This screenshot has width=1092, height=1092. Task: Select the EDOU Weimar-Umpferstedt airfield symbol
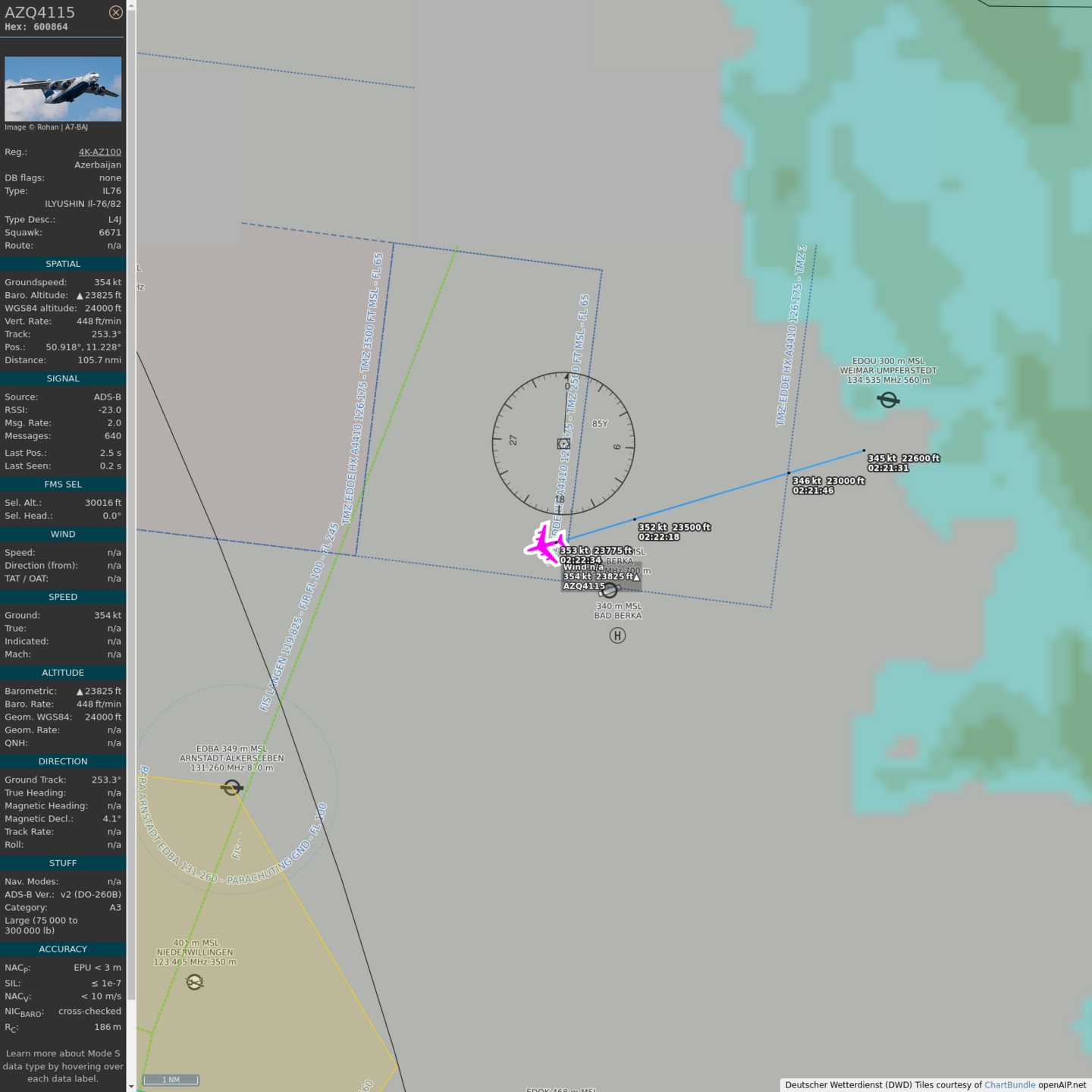tap(888, 400)
